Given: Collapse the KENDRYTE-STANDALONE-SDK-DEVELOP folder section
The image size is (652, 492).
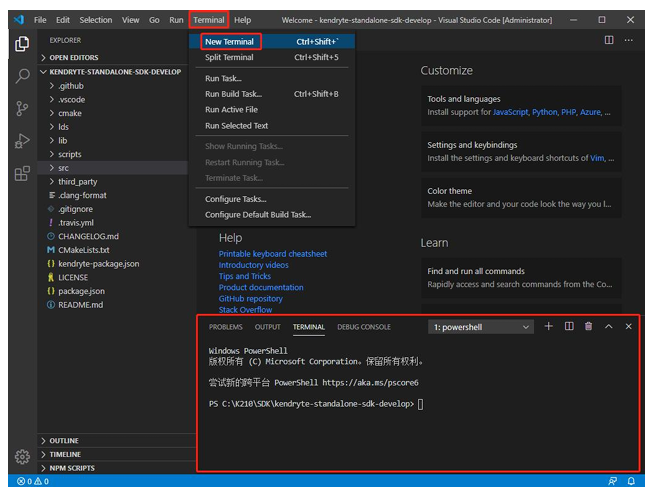Looking at the screenshot, I should (x=115, y=72).
